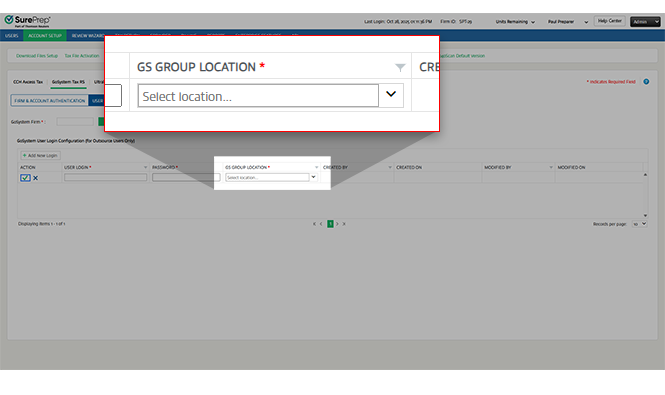Image resolution: width=665 pixels, height=395 pixels.
Task: Click the Firm ID text
Action: [x=456, y=22]
